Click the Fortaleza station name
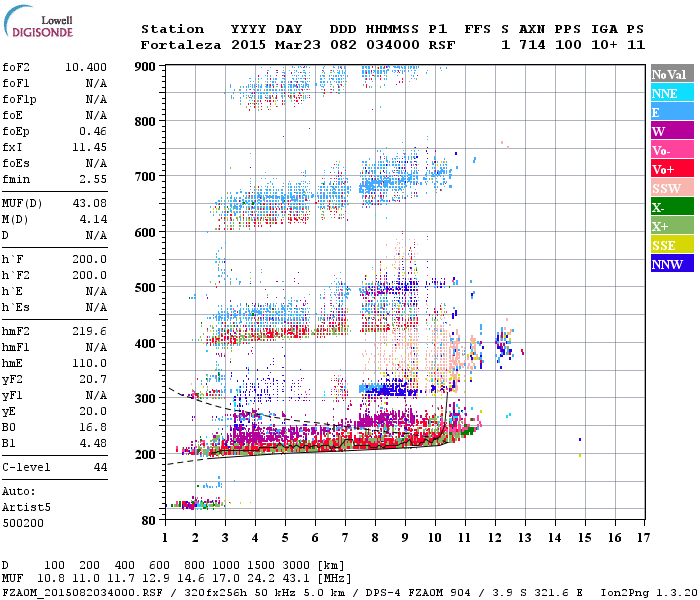Screen dimensions: 700x600 point(181,45)
